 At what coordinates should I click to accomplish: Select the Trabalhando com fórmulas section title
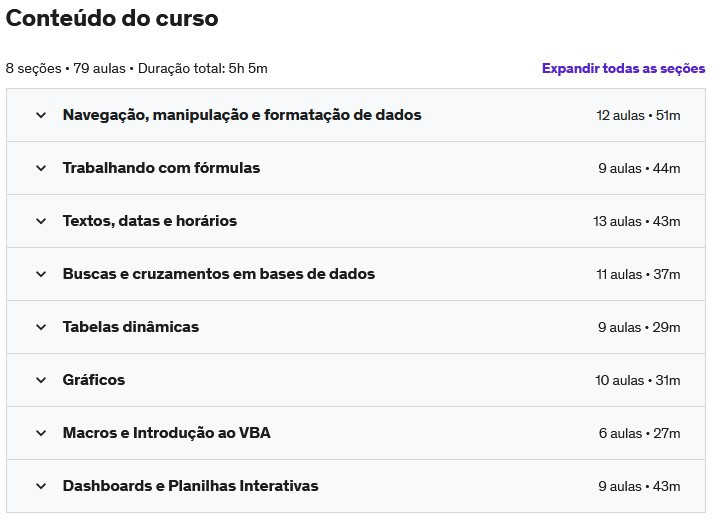coord(161,168)
